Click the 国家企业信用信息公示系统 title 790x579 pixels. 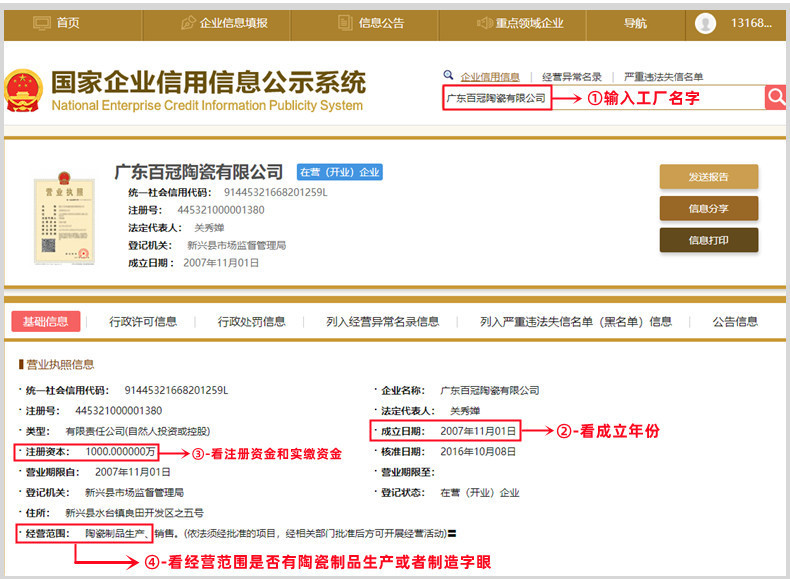coord(209,82)
